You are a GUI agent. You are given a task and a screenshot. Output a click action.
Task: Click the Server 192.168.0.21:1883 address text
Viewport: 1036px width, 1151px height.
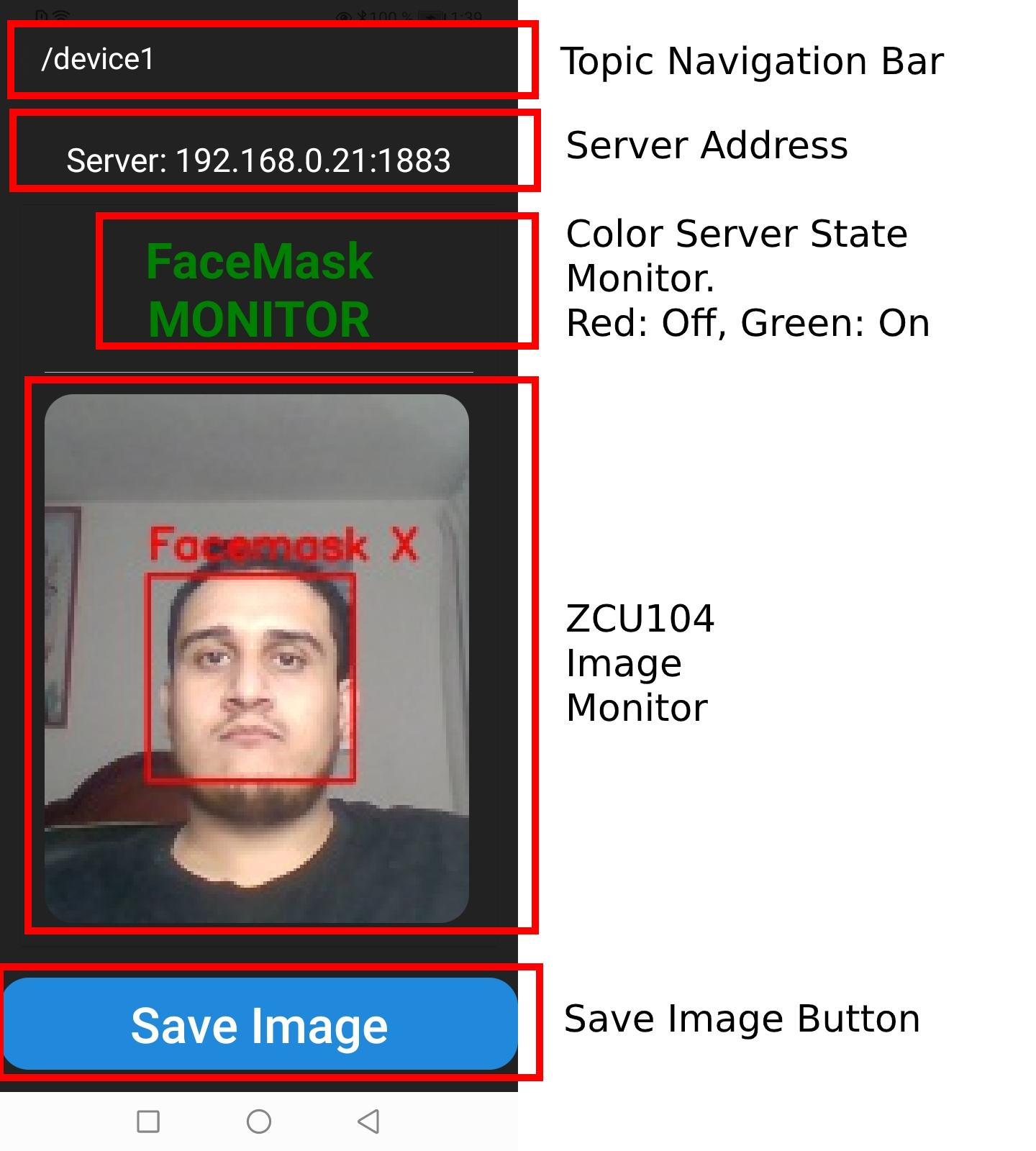pyautogui.click(x=259, y=160)
